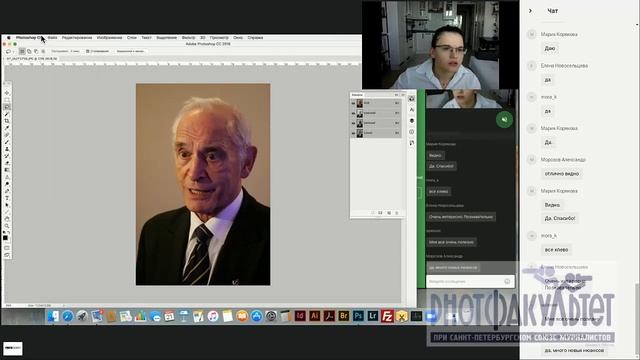The width and height of the screenshot is (640, 360).
Task: Load channel as selection icon
Action: [x=373, y=213]
